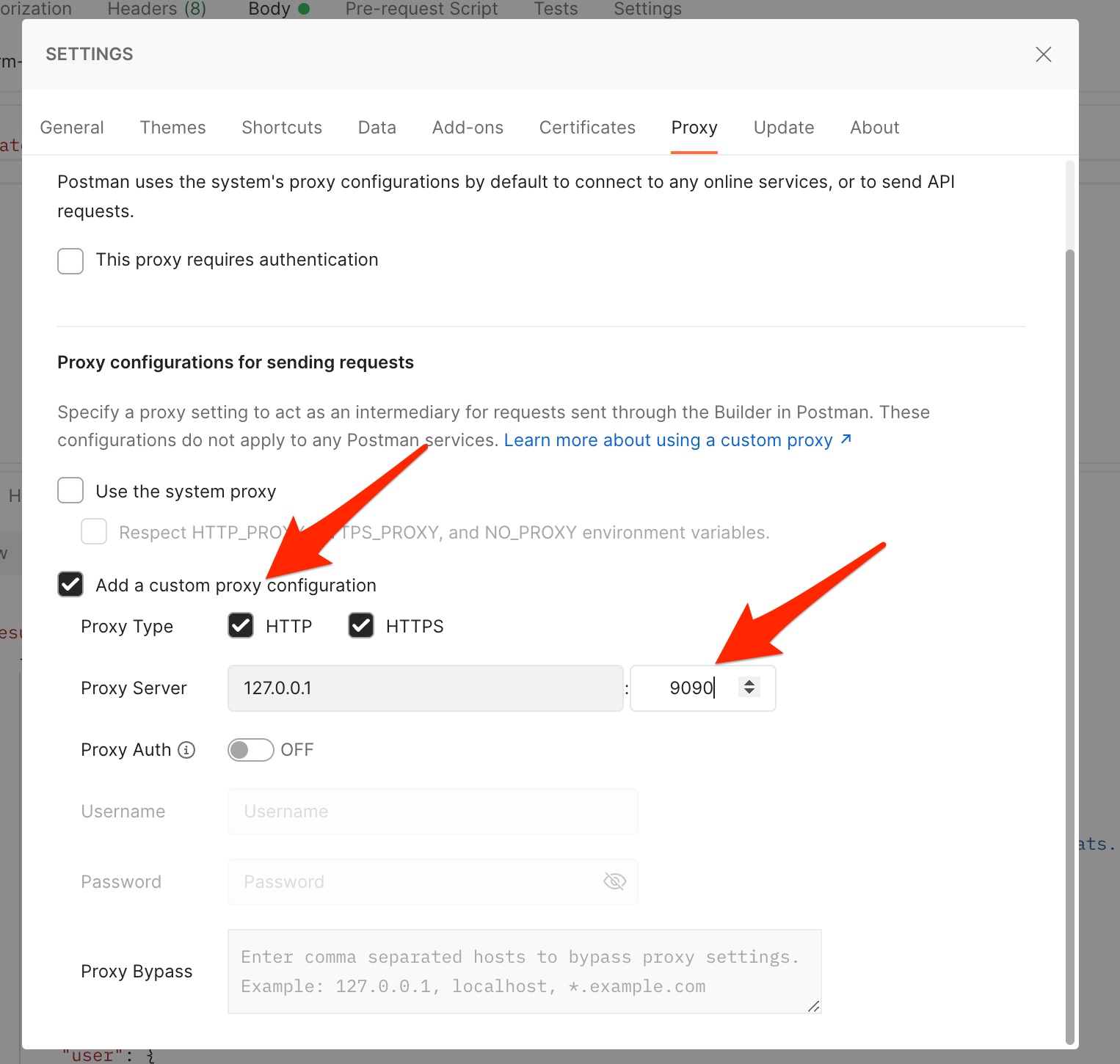
Task: Select the Body tab in background window
Action: click(279, 9)
